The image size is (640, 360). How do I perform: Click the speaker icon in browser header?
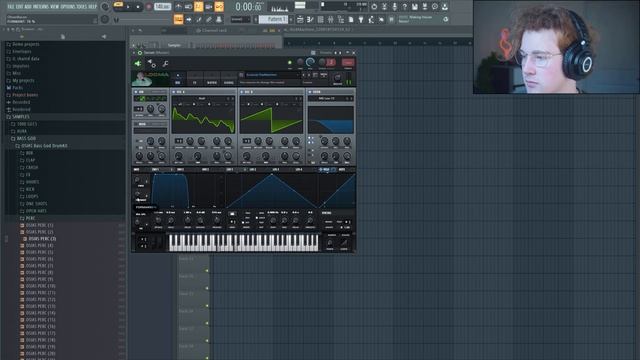pyautogui.click(x=104, y=37)
